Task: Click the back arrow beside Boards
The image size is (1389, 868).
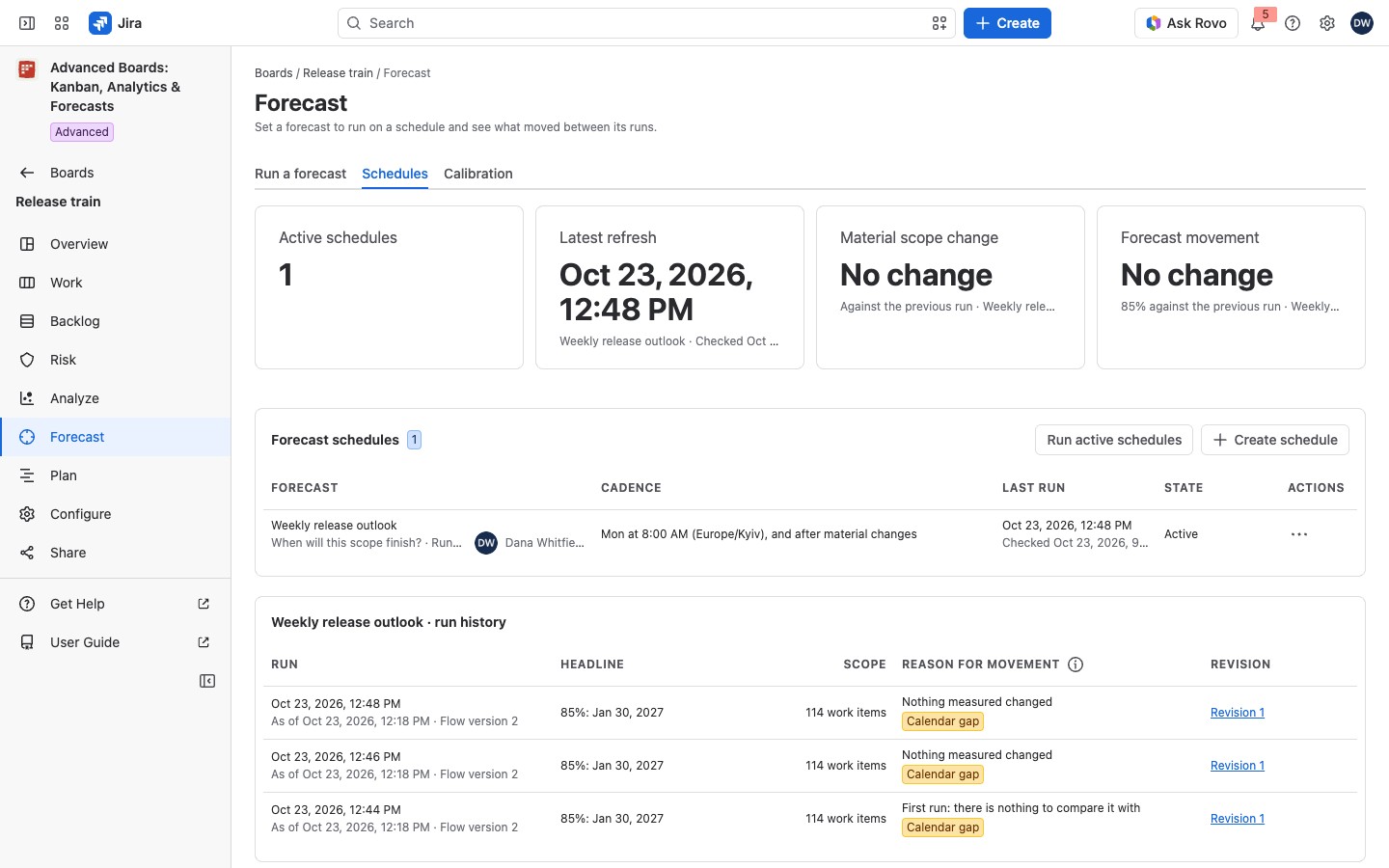Action: [x=27, y=173]
